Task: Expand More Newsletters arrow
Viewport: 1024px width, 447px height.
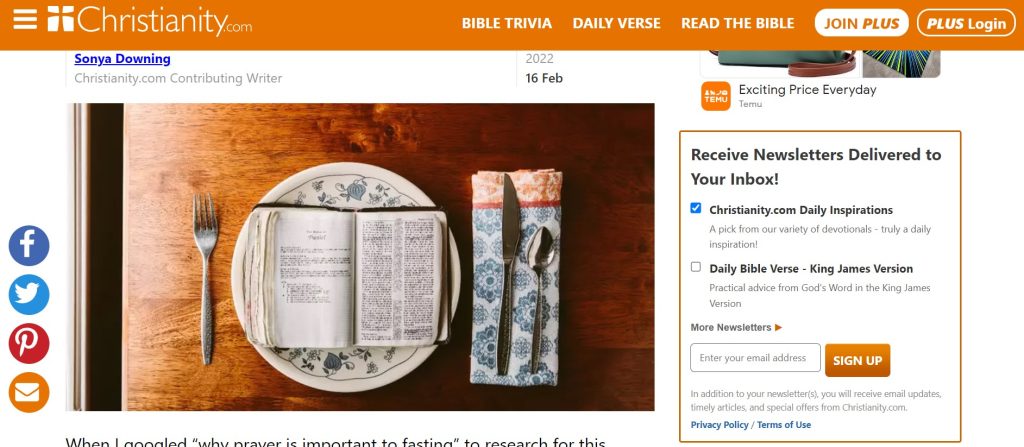Action: tap(778, 327)
